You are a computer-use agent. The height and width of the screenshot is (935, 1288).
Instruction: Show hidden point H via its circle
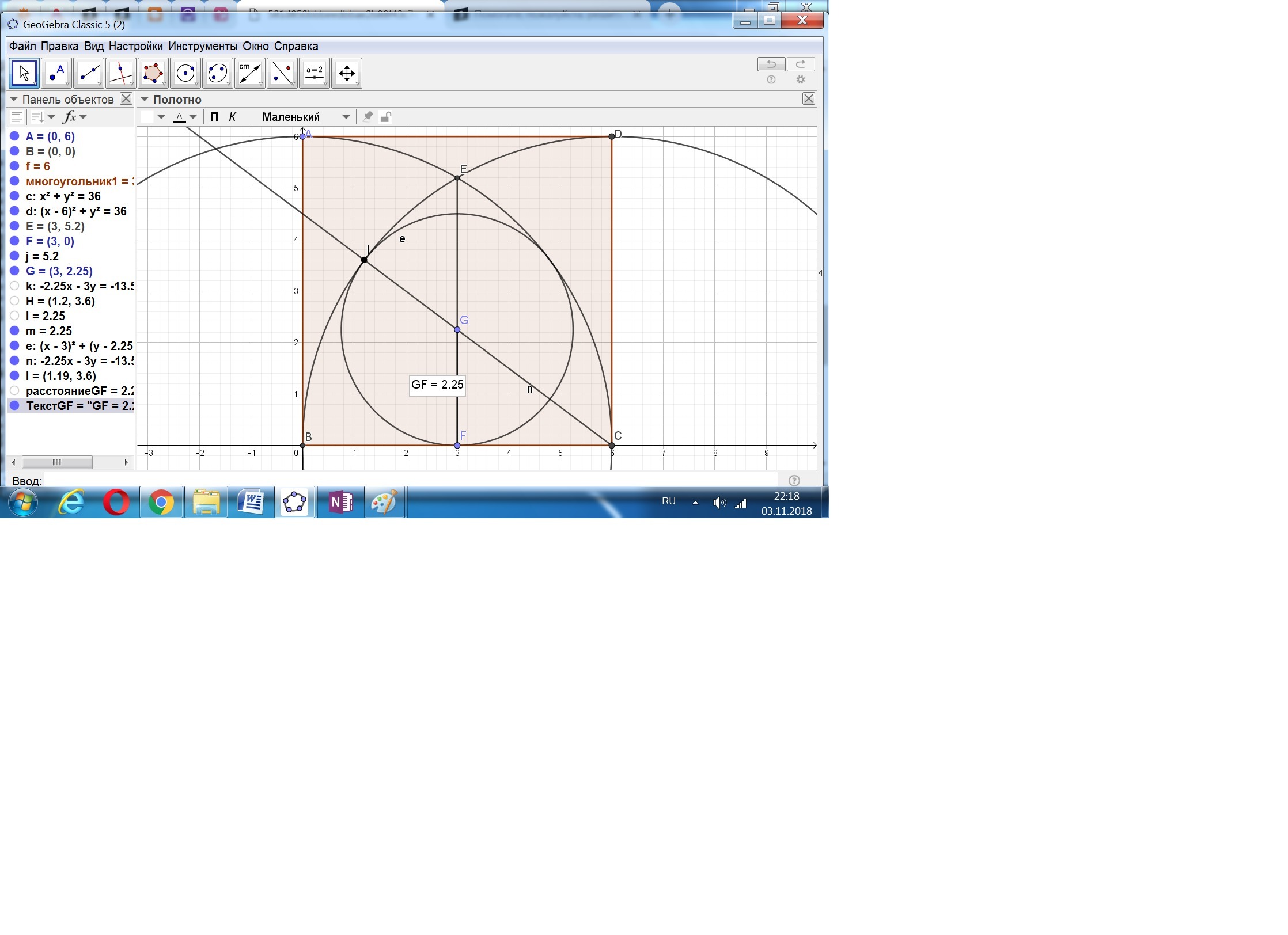coord(14,301)
